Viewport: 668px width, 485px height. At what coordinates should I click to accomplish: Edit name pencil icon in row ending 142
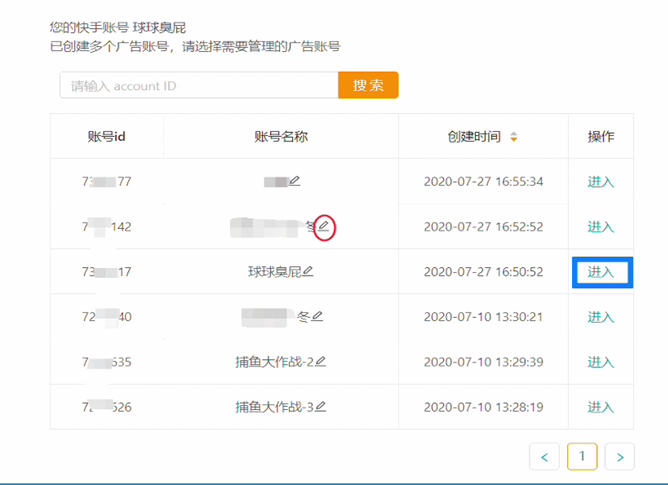[x=324, y=226]
